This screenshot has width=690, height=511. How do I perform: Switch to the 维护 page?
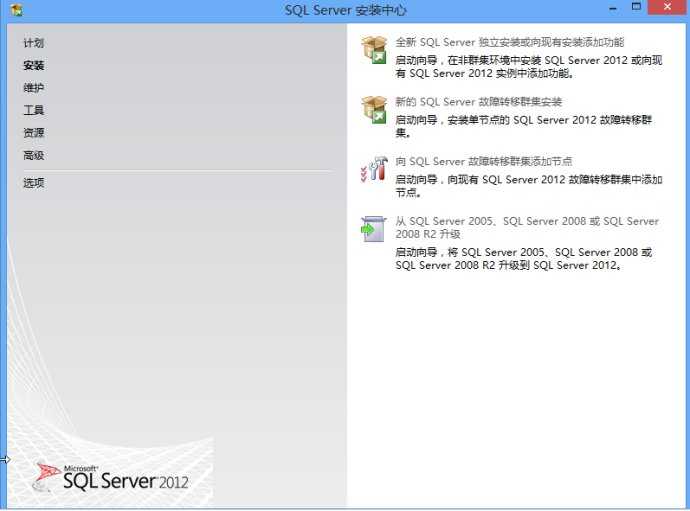click(33, 88)
